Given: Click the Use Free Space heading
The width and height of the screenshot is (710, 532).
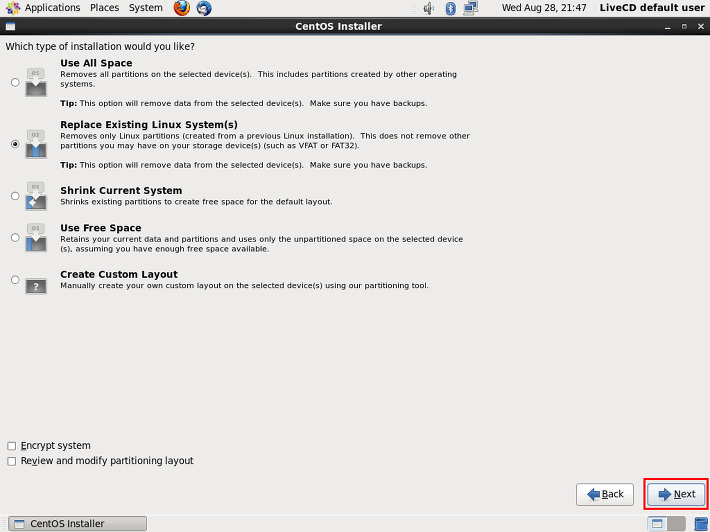Looking at the screenshot, I should tap(101, 228).
